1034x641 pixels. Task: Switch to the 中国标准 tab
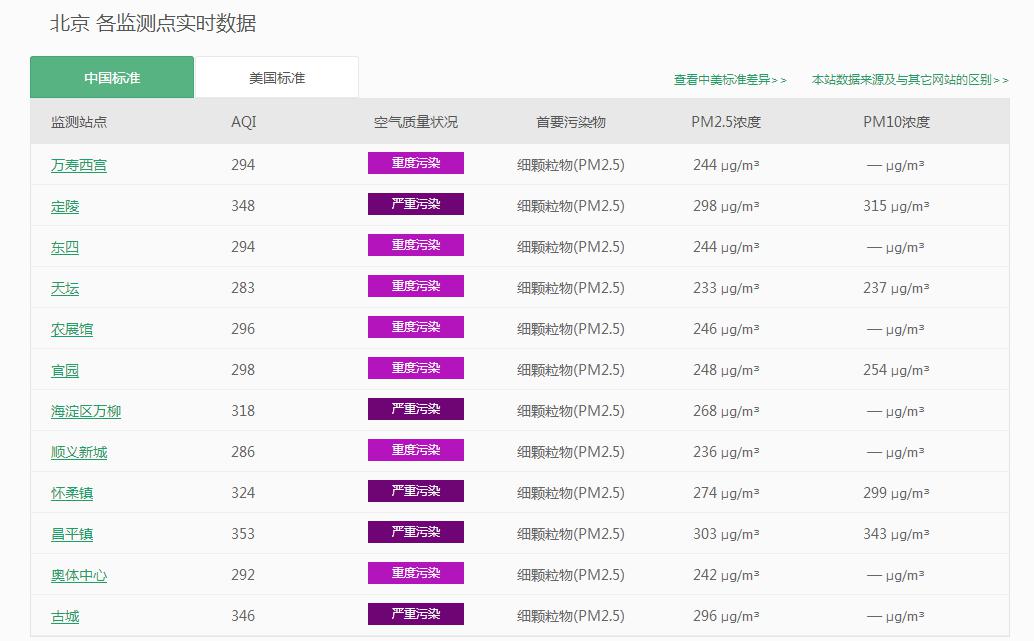pyautogui.click(x=112, y=78)
